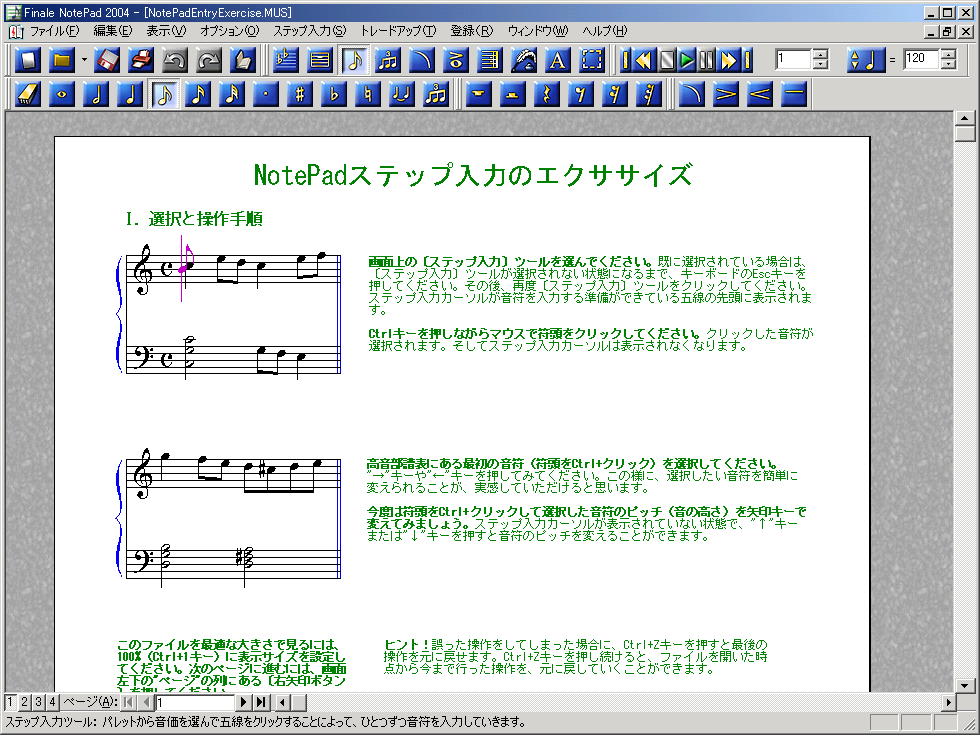Select the quarter rest icon

click(547, 94)
